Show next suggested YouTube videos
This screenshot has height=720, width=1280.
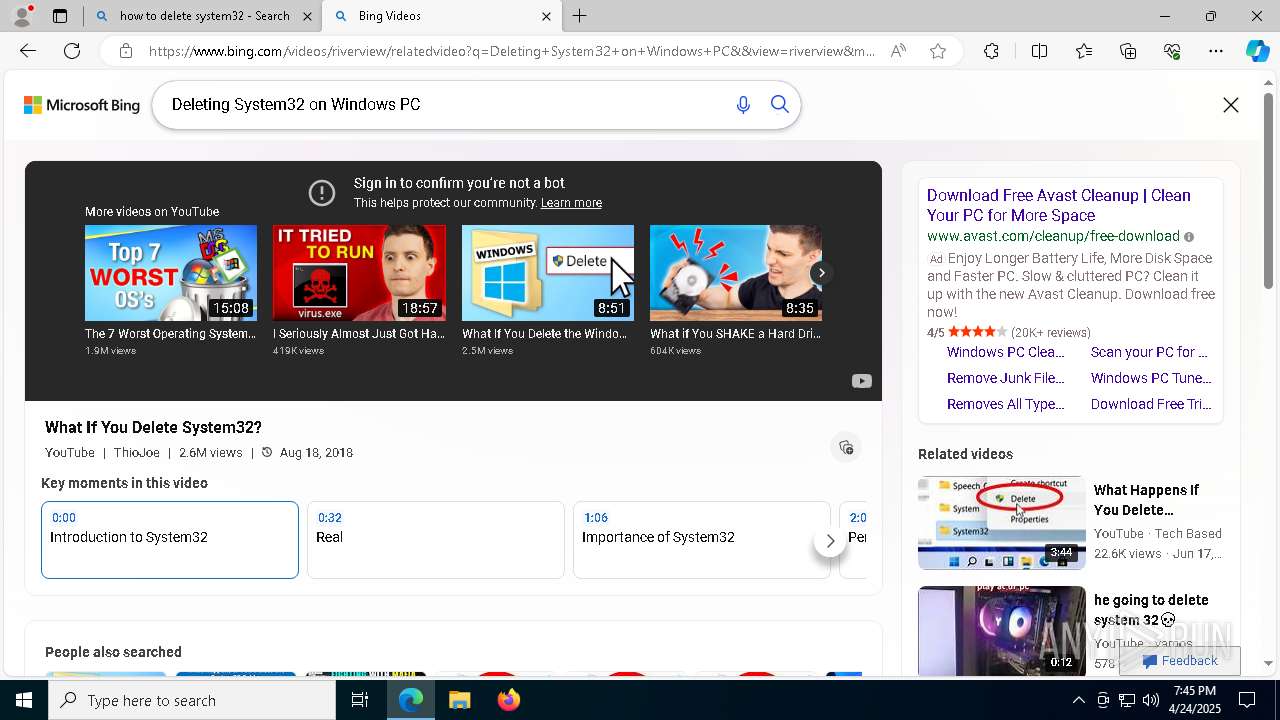click(821, 273)
